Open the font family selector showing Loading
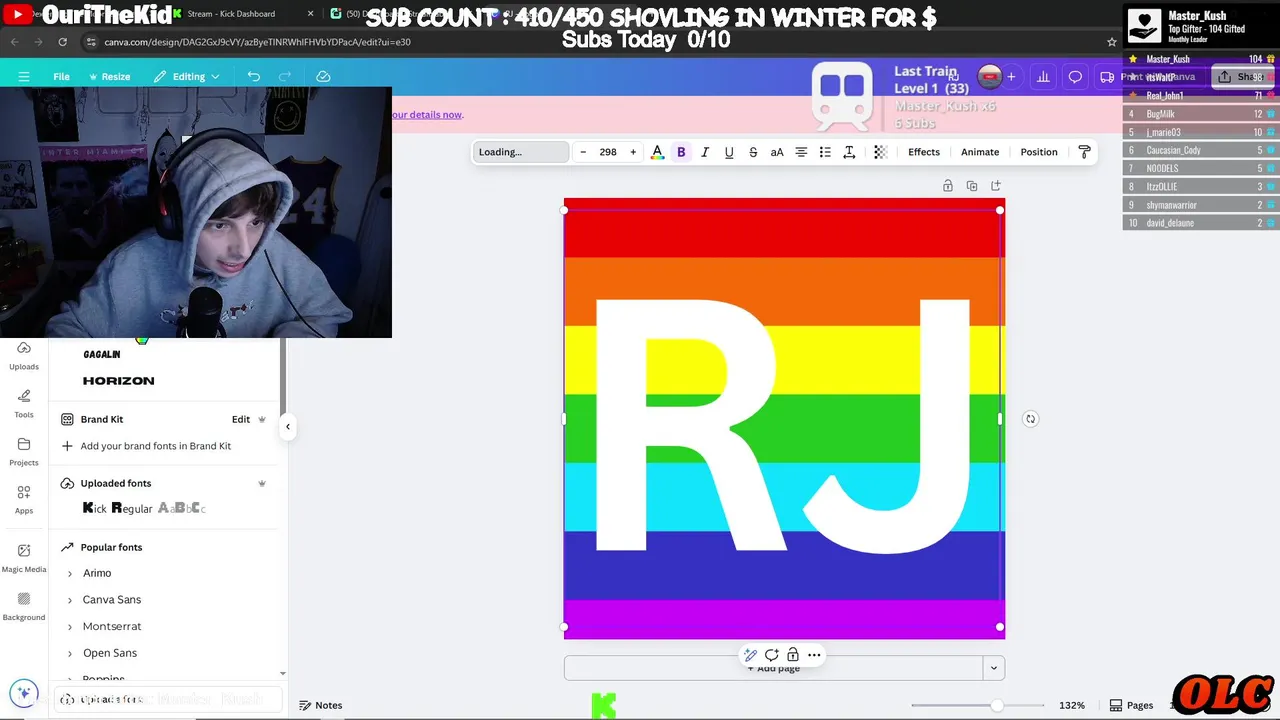Viewport: 1280px width, 720px height. point(521,152)
